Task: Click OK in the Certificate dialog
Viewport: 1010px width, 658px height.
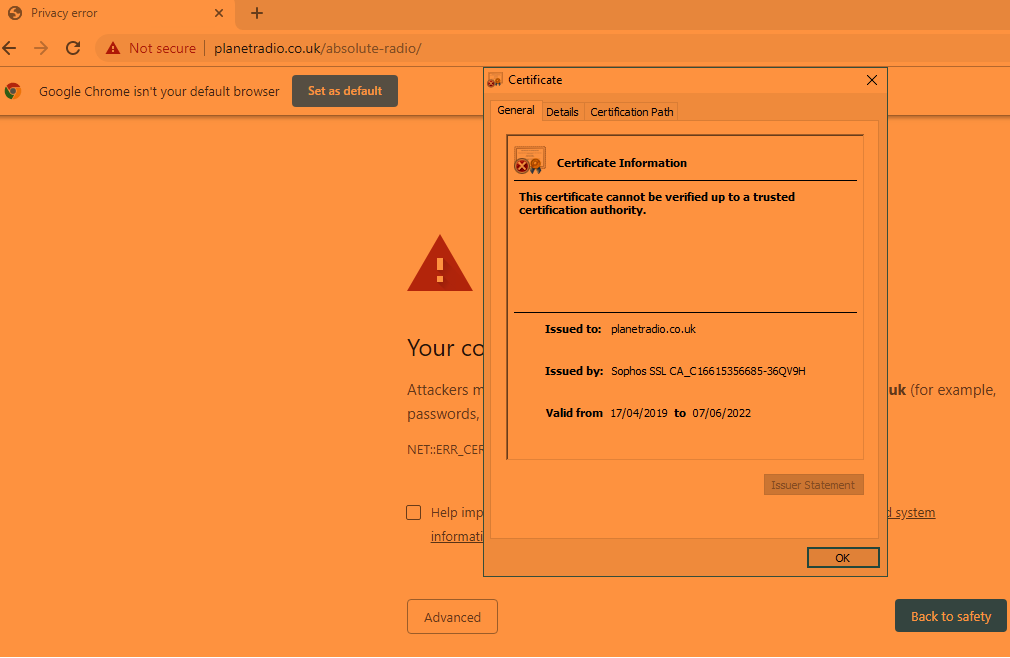Action: point(843,558)
